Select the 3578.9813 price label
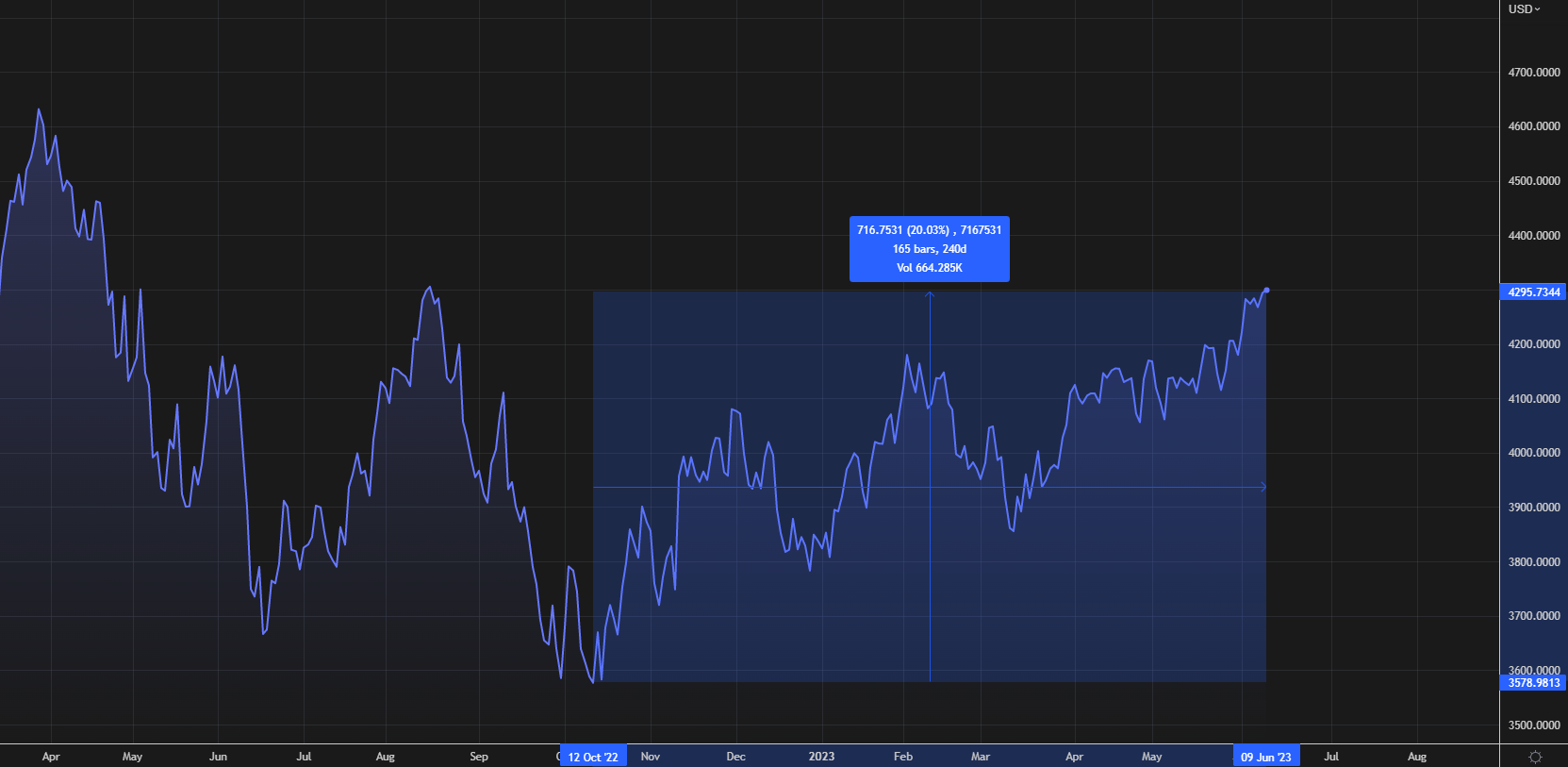1568x767 pixels. [1533, 683]
